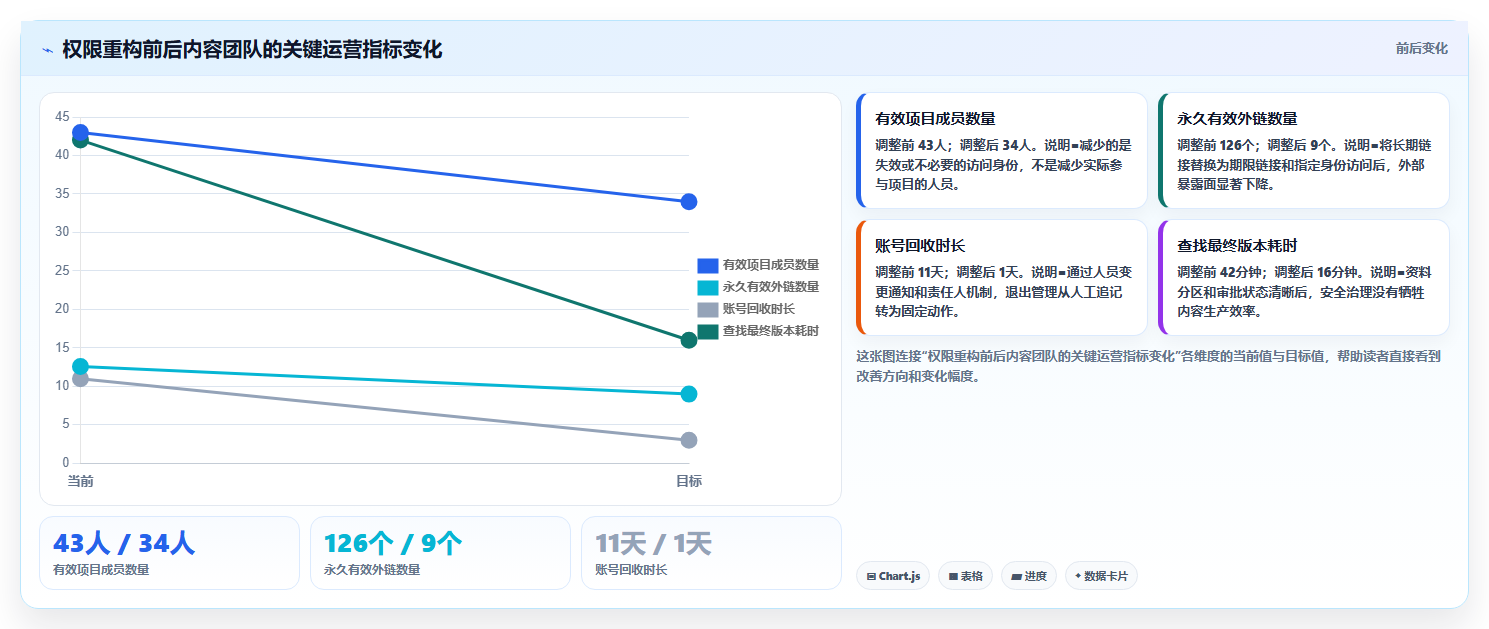The width and height of the screenshot is (1489, 629).
Task: Click the cyan data point at 当前
Action: tap(80, 367)
